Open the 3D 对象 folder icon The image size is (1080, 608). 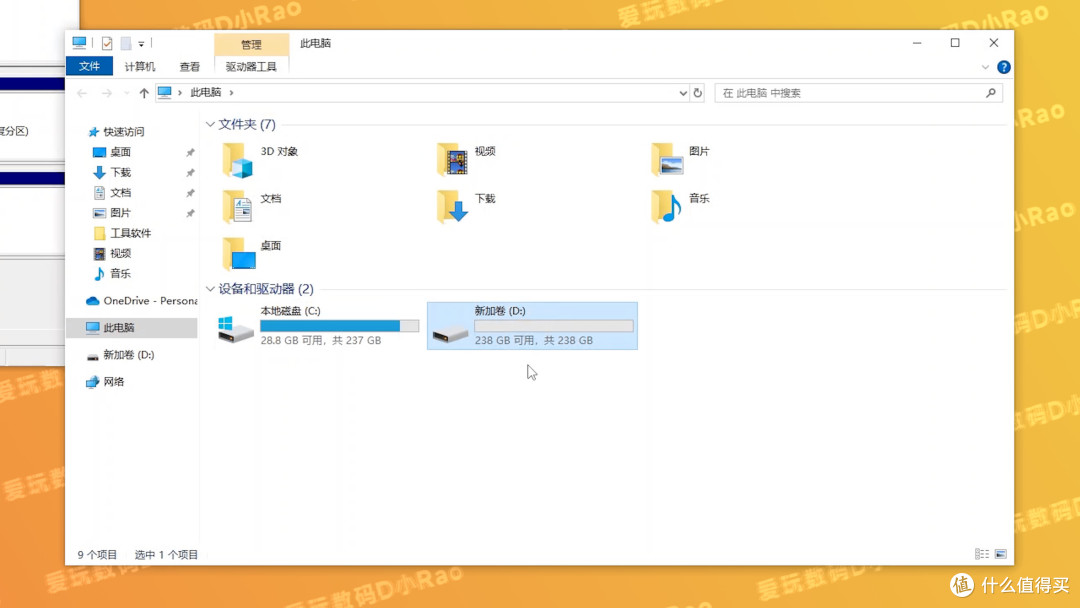pos(238,160)
